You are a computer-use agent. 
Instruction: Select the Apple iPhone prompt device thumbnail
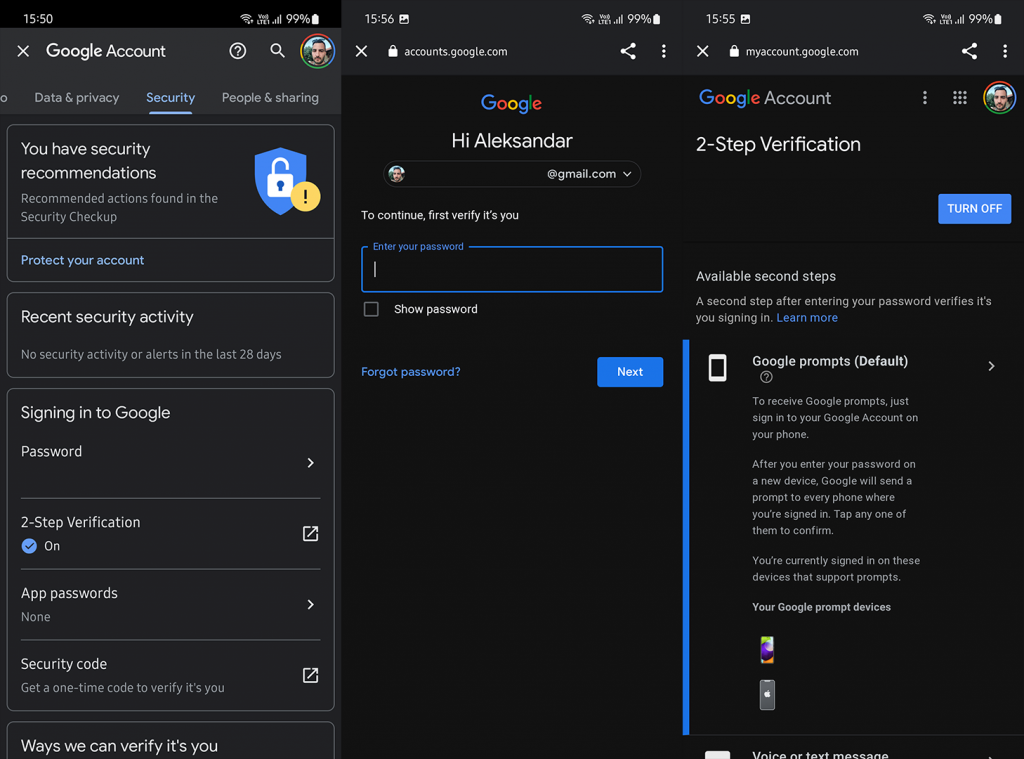pos(767,694)
